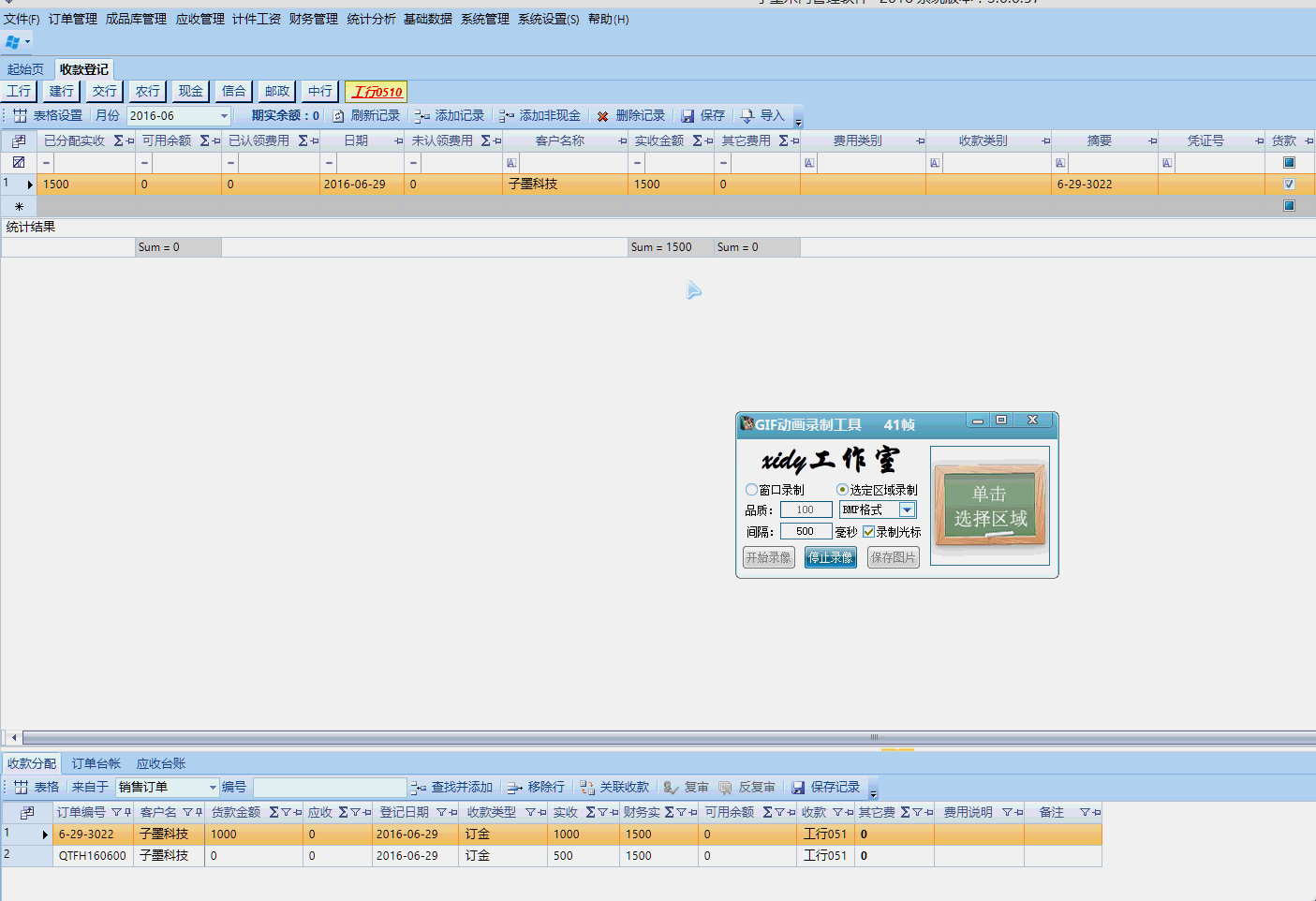
Task: Click the 刷新记录 refresh icon
Action: point(338,116)
